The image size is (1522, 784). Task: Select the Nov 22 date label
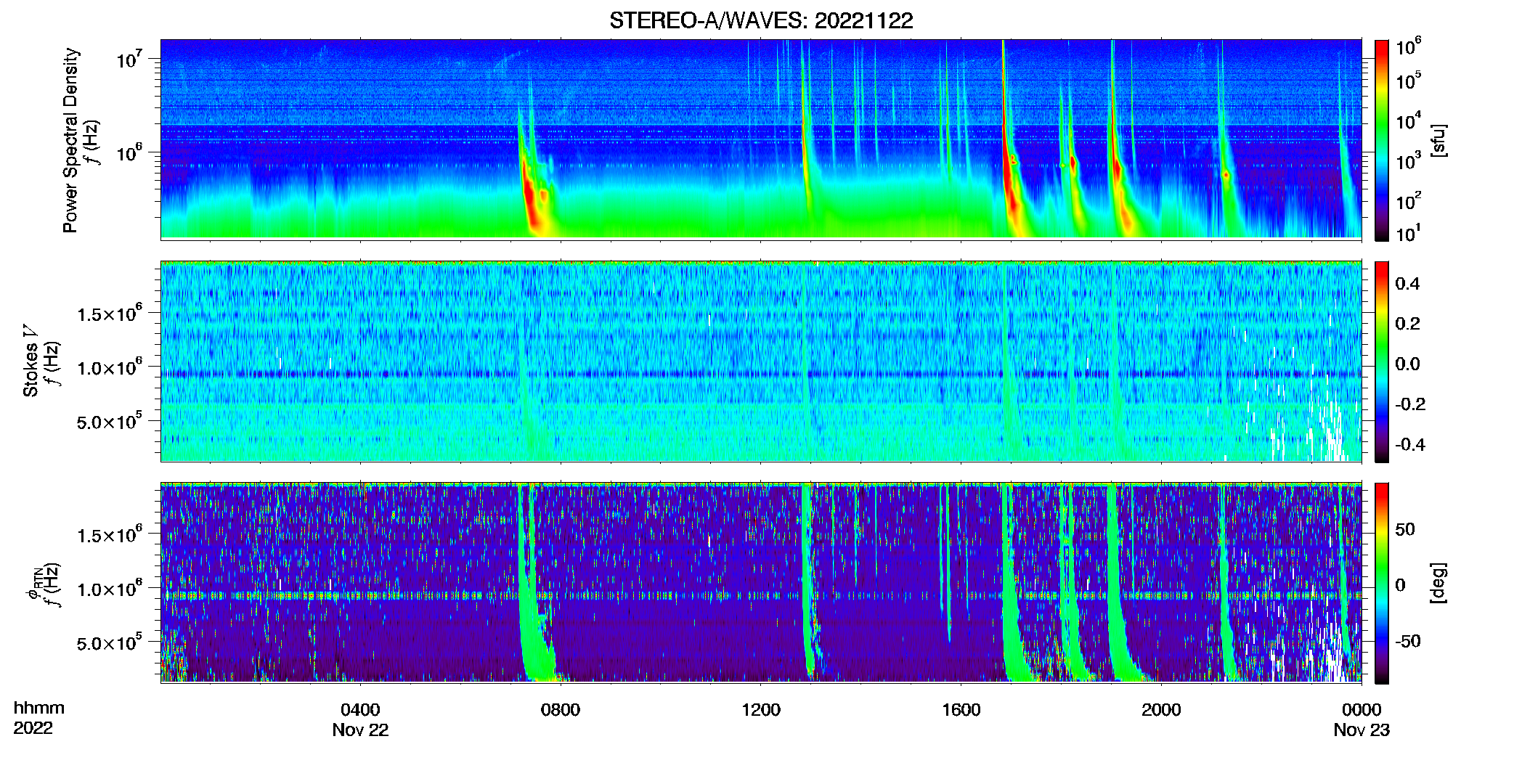tap(360, 730)
